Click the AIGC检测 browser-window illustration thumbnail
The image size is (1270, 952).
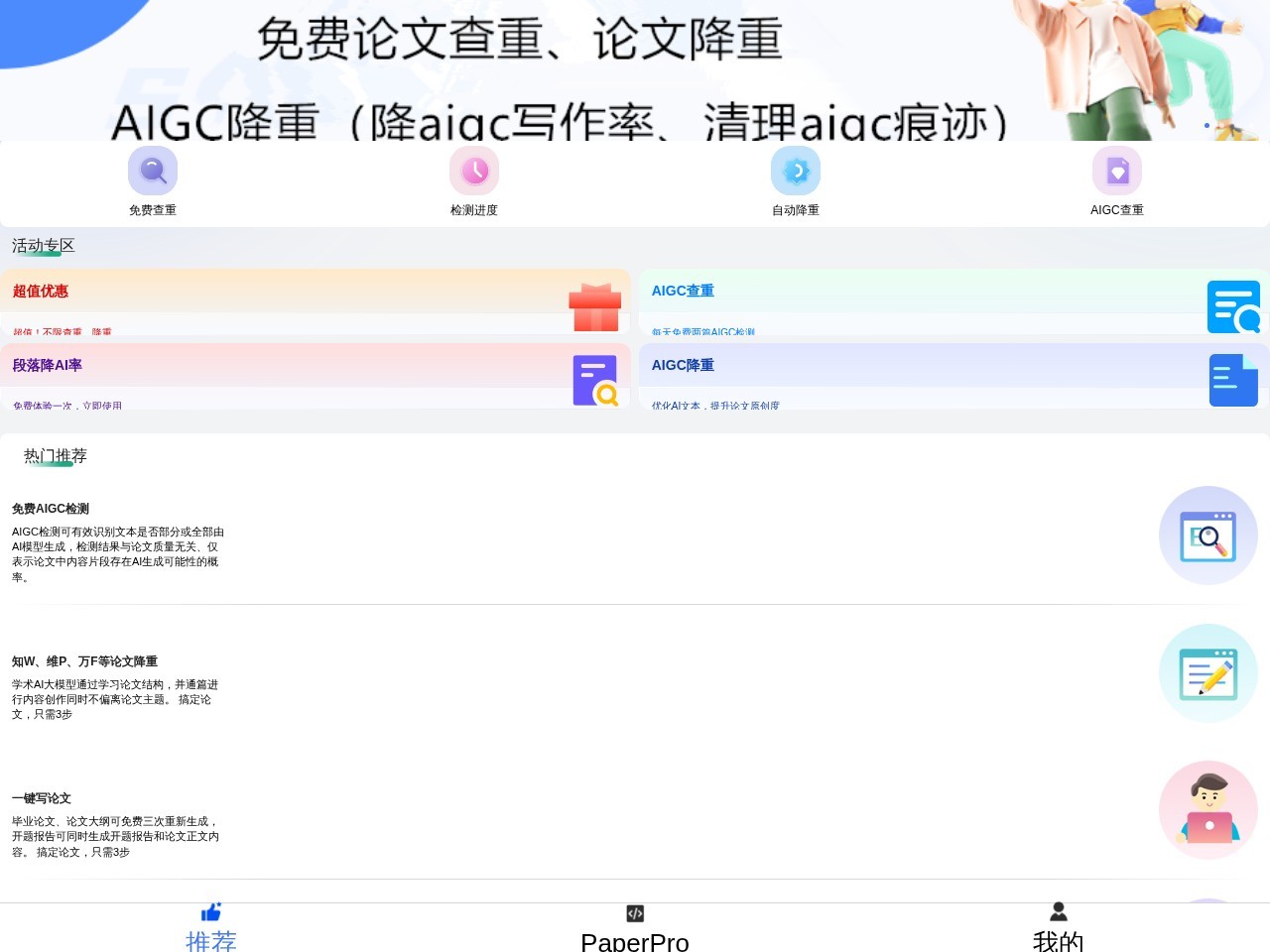(1207, 535)
